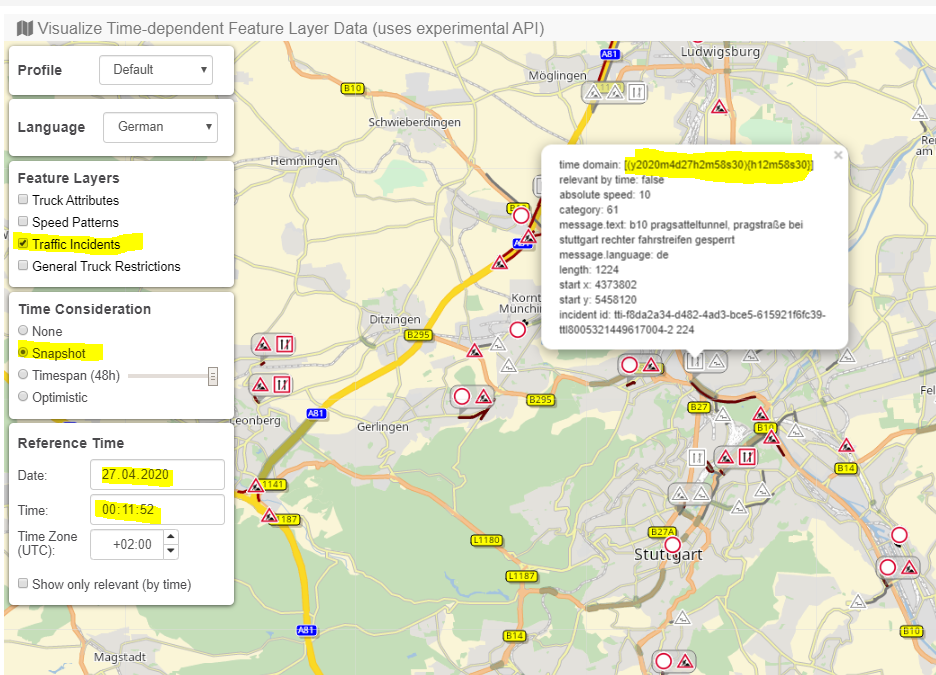
Task: Click the reference Time input field
Action: click(157, 510)
